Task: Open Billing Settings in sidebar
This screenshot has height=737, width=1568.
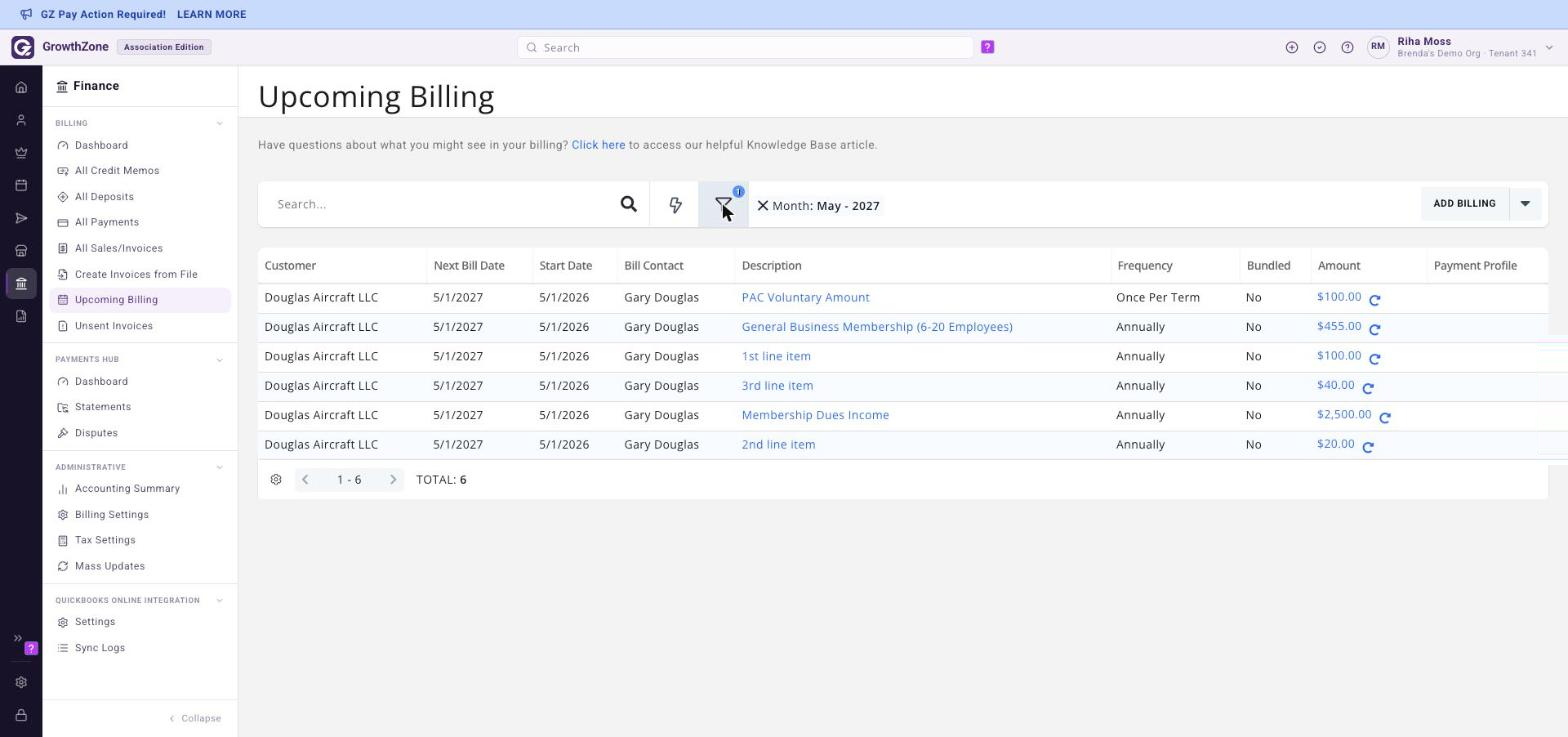Action: tap(111, 515)
